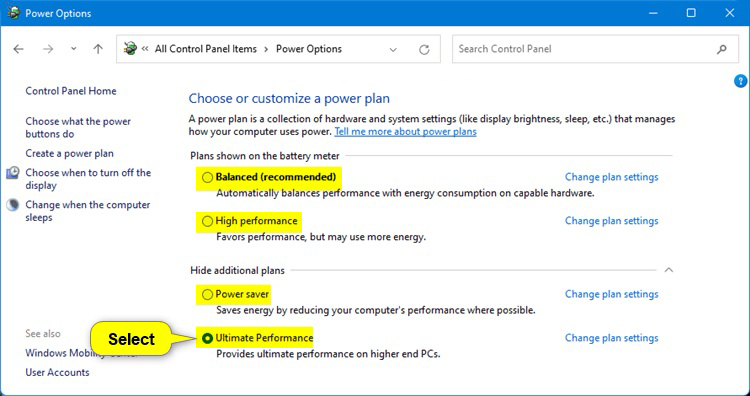Select the Ultimate Performance plan
This screenshot has height=396, width=750.
pyautogui.click(x=207, y=339)
